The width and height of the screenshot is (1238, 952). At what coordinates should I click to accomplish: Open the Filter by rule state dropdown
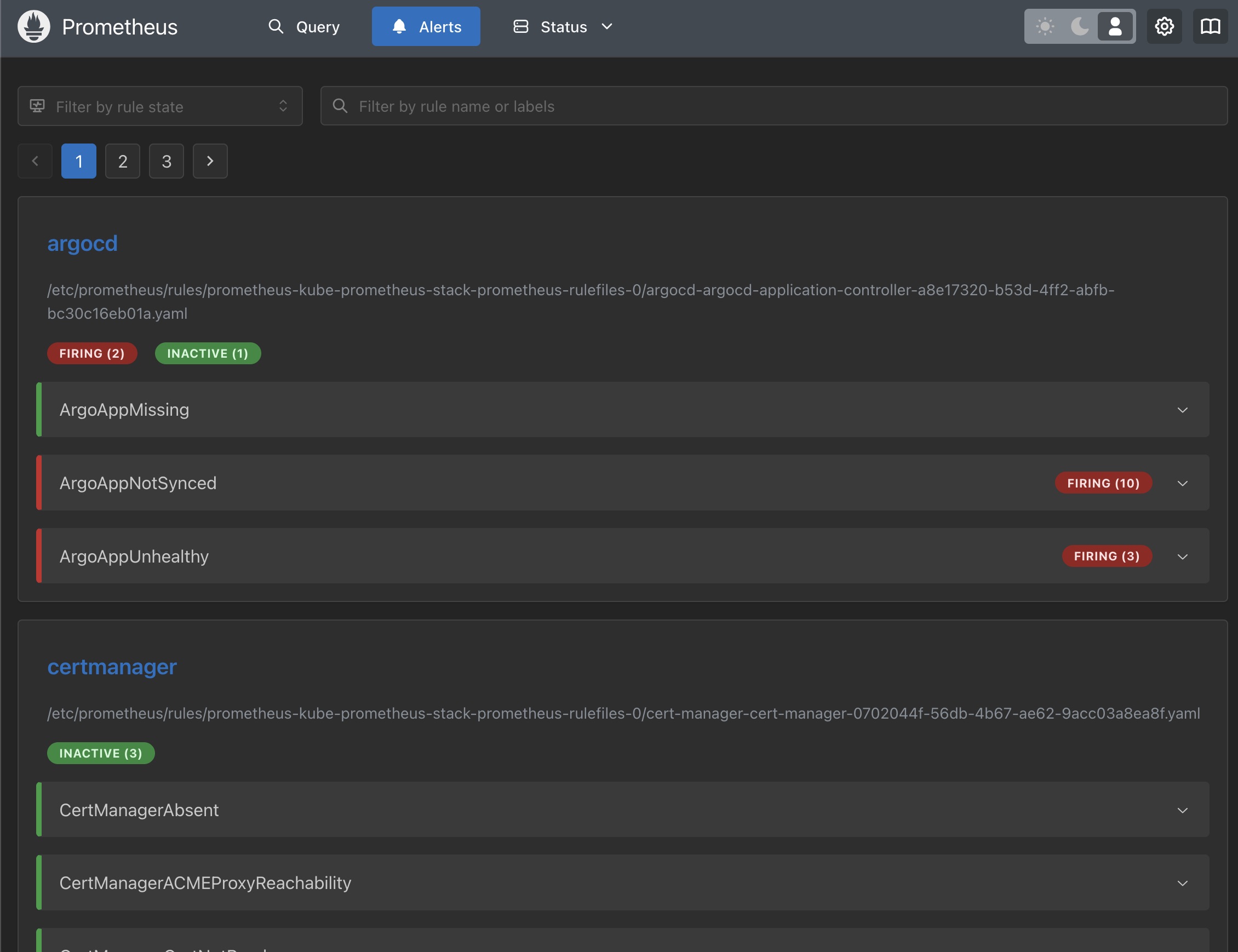point(161,106)
